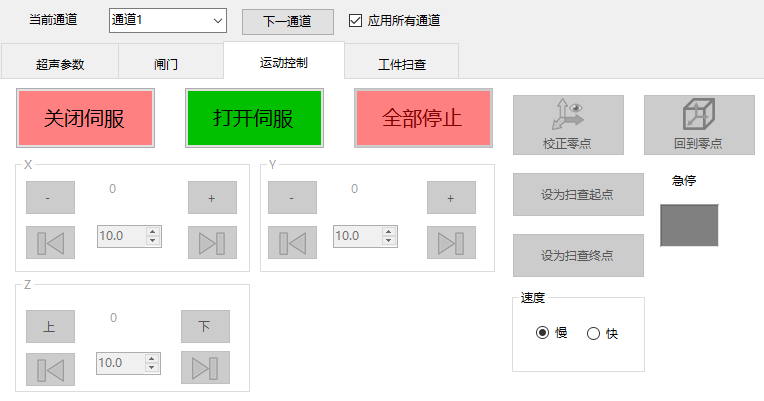This screenshot has height=401, width=764.
Task: Jump Z axis to start position icon
Action: coord(50,368)
